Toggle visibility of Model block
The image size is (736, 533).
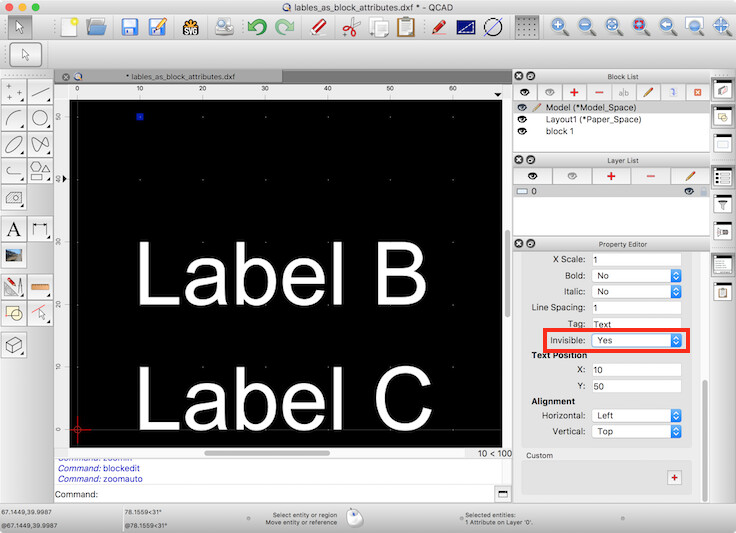[522, 107]
